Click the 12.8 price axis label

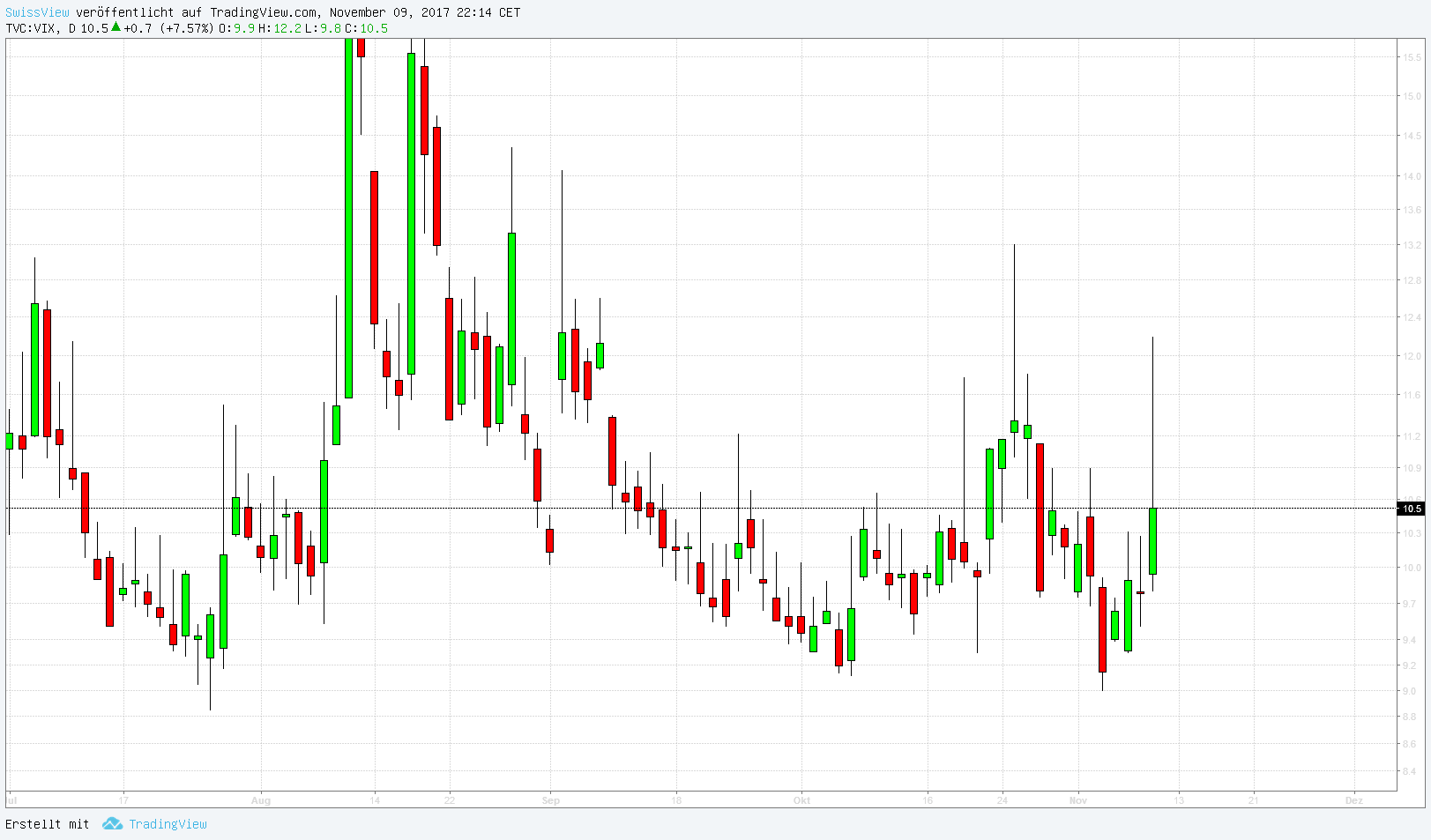tap(1412, 280)
